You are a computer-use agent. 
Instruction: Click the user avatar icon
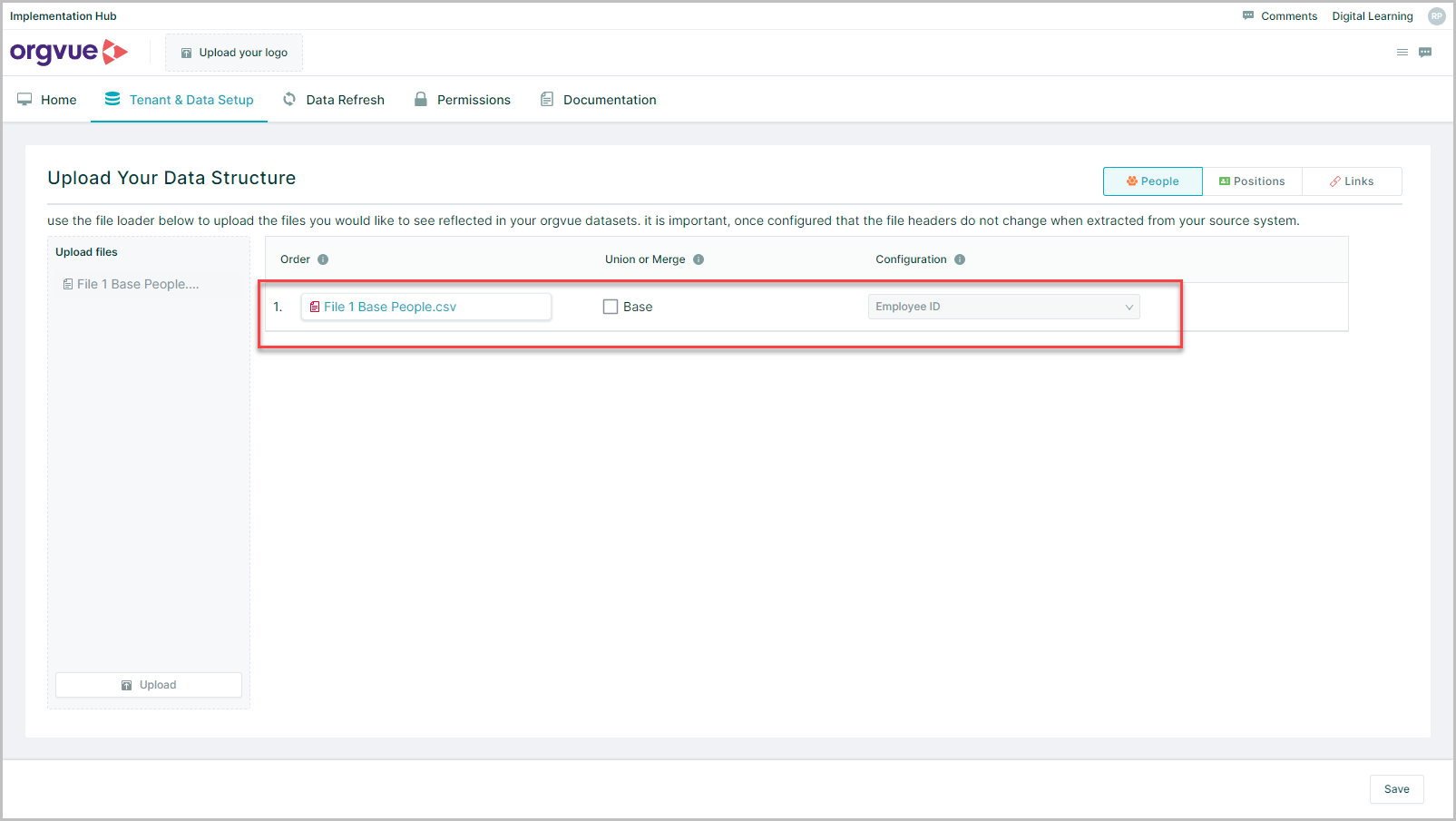pos(1437,16)
